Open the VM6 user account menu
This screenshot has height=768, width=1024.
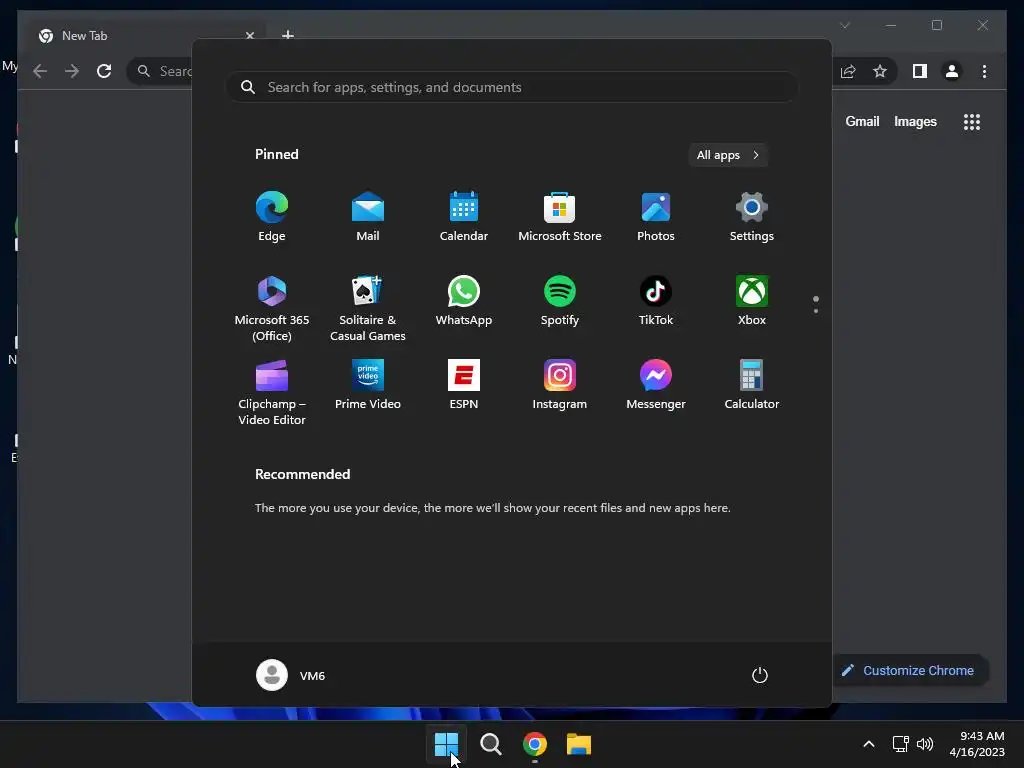click(x=291, y=675)
